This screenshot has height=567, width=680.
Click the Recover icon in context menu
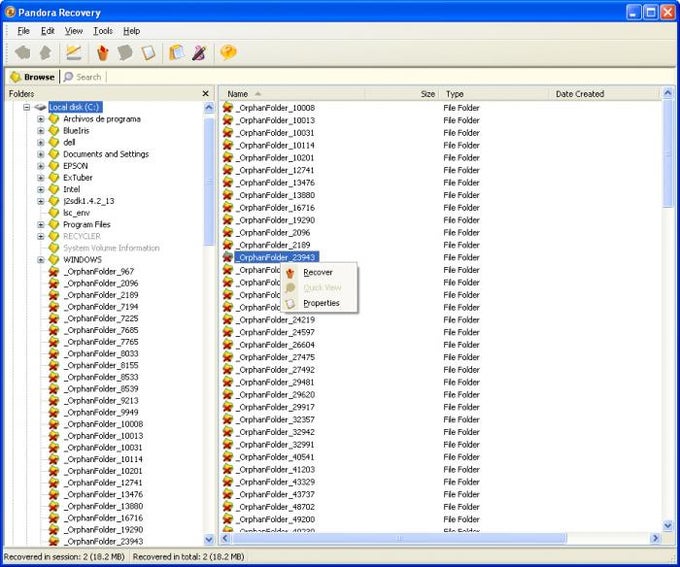click(290, 273)
